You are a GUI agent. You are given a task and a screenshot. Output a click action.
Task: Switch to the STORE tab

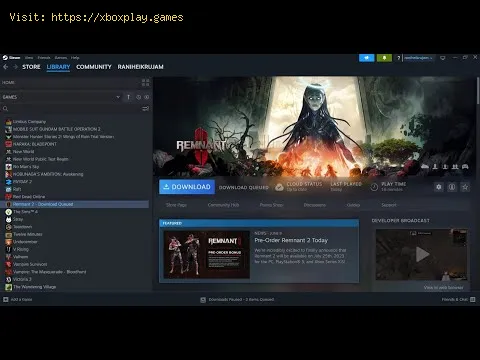pos(31,67)
